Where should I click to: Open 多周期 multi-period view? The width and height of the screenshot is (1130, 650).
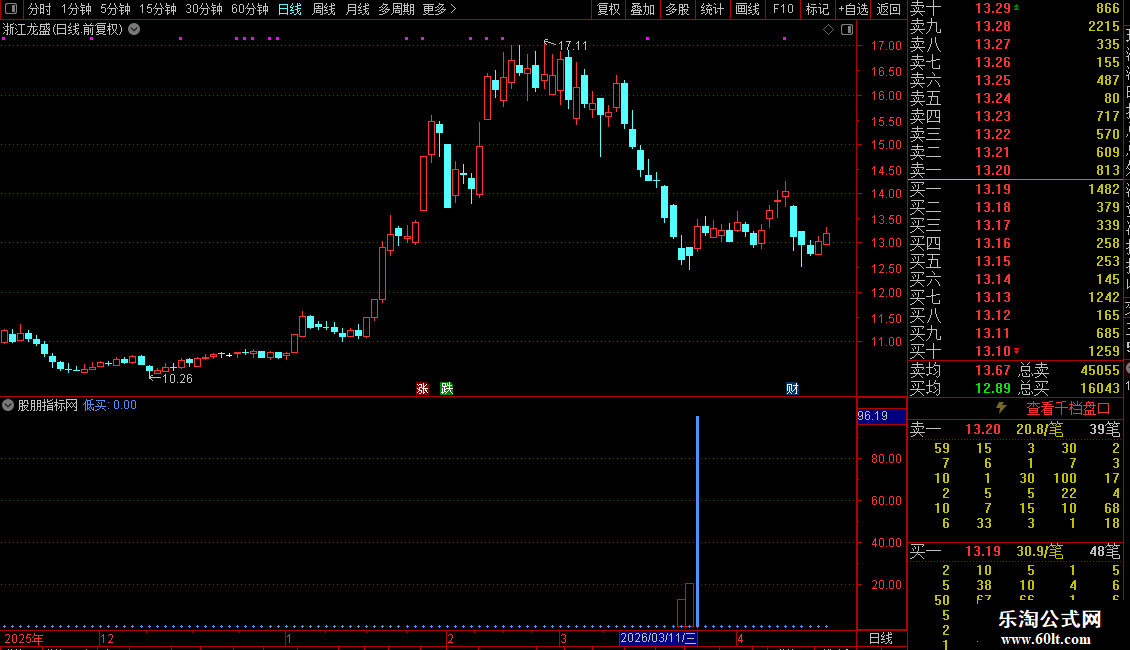tap(396, 9)
